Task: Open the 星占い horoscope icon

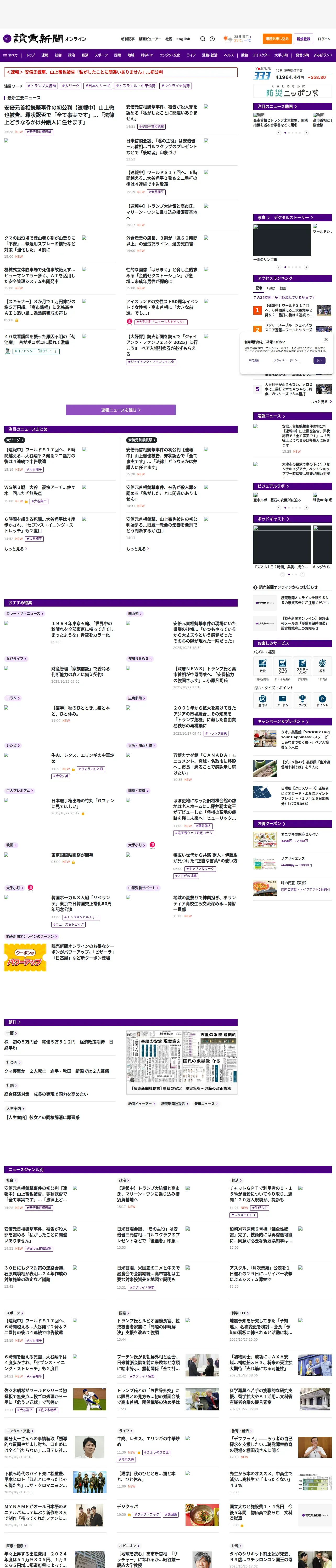Action: [x=263, y=700]
